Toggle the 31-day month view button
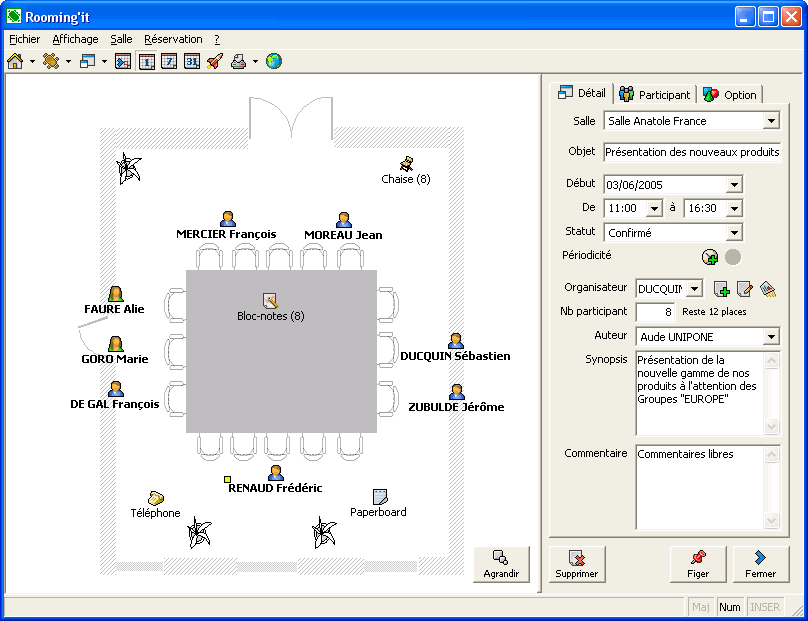Image resolution: width=808 pixels, height=621 pixels. pos(192,61)
